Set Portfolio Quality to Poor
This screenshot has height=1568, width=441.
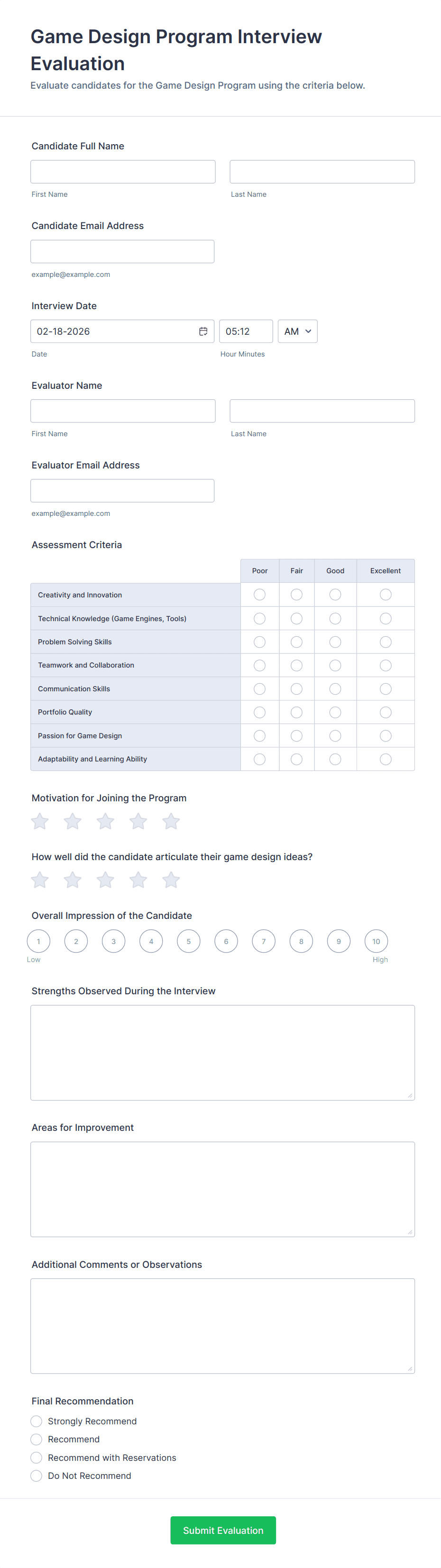click(259, 712)
